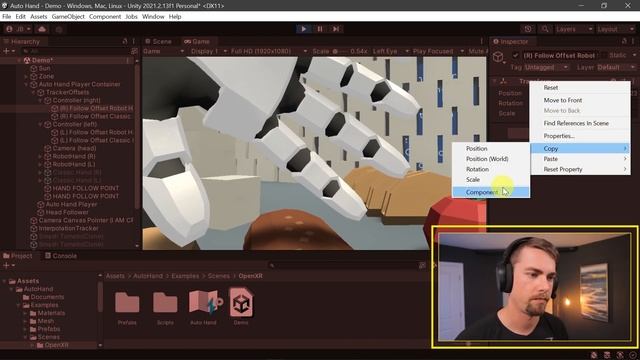Select Auto Hand Player object
The image size is (640, 360).
click(x=71, y=204)
